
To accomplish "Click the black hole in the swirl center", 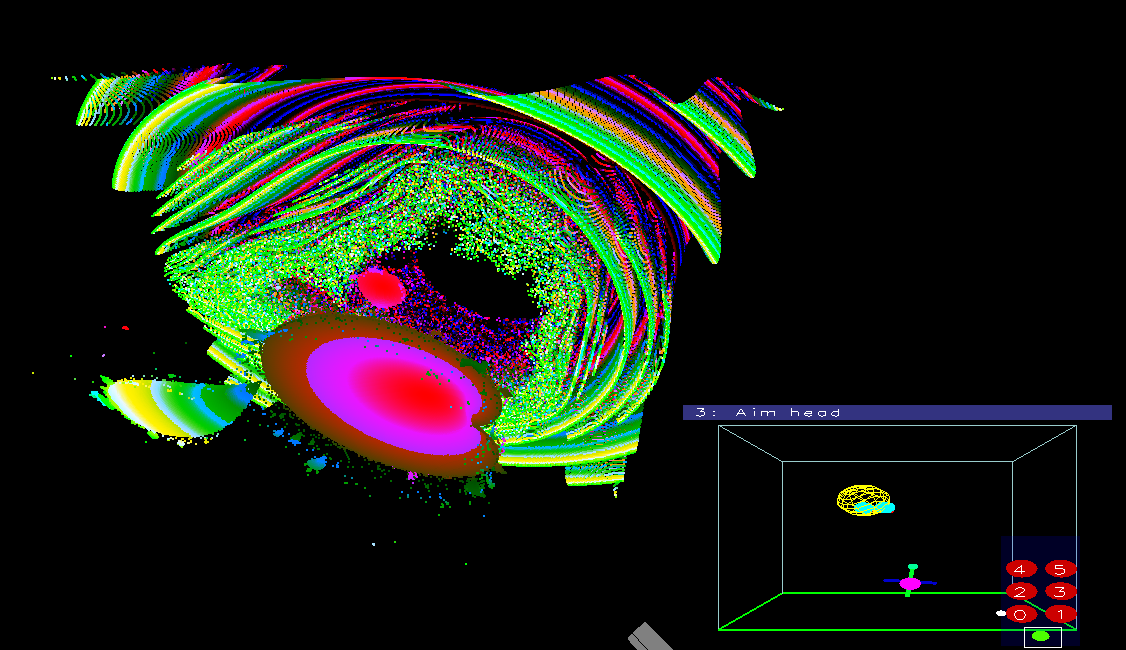I will (480, 285).
